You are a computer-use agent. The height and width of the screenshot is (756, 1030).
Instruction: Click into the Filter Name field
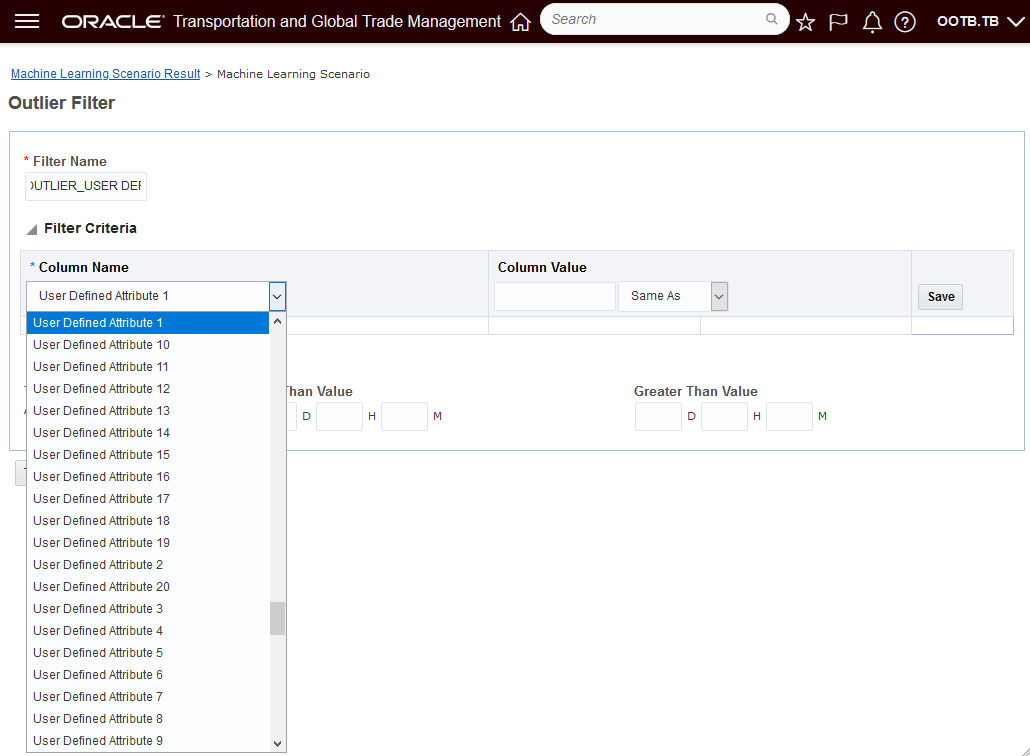pyautogui.click(x=86, y=186)
